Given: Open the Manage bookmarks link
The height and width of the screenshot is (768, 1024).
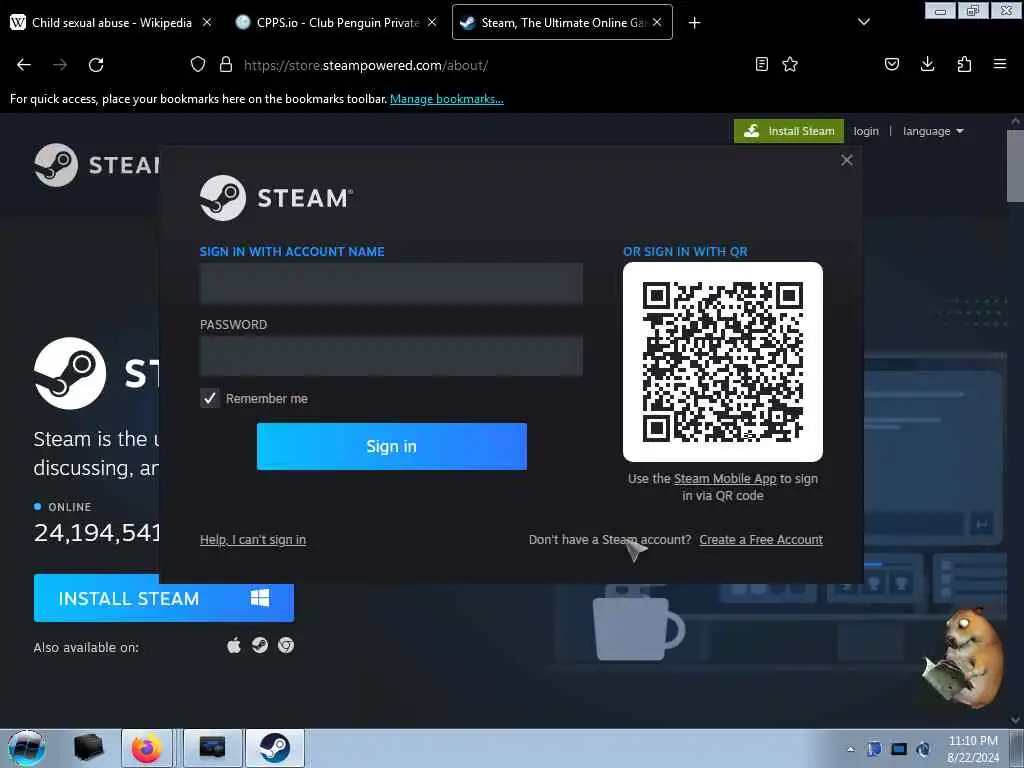Looking at the screenshot, I should [447, 99].
